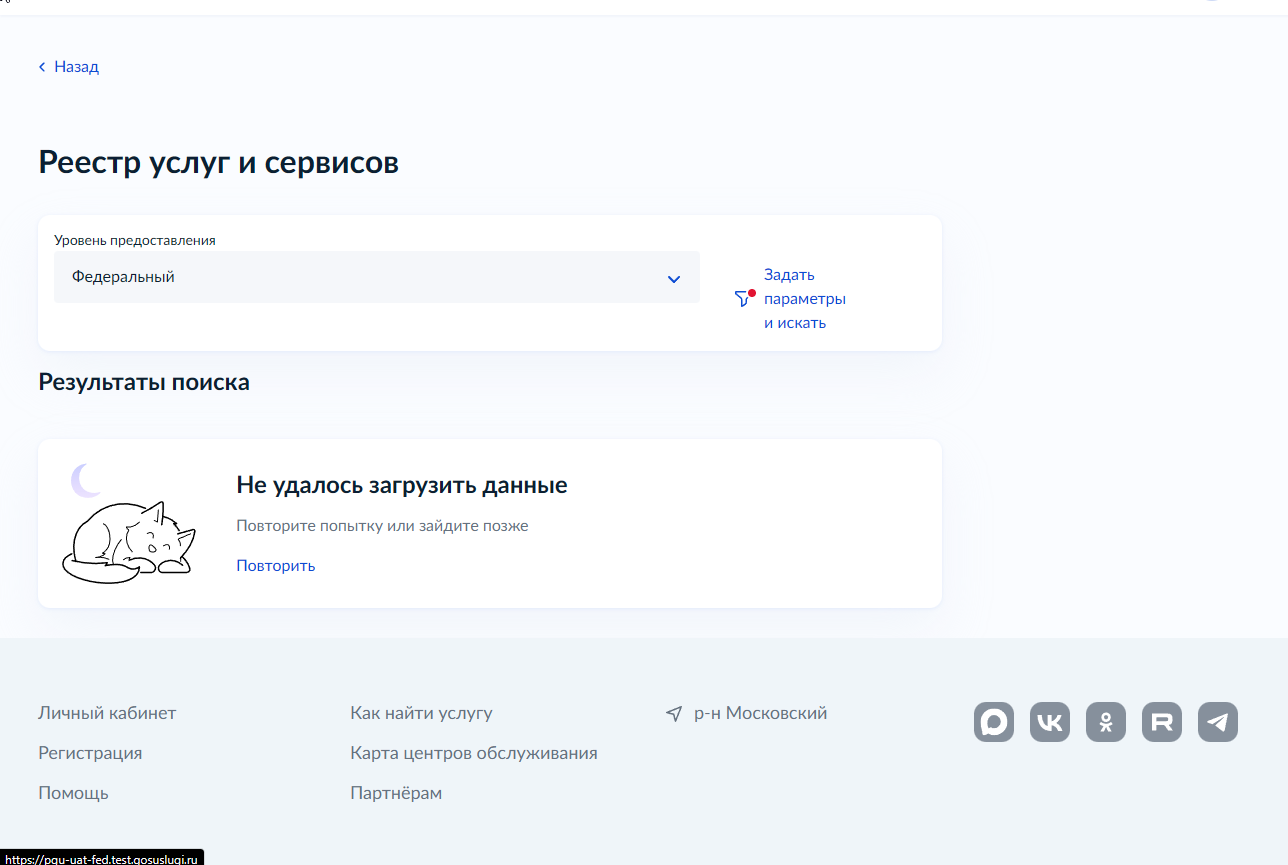
Task: Open Личный кабинет in the footer
Action: [107, 713]
